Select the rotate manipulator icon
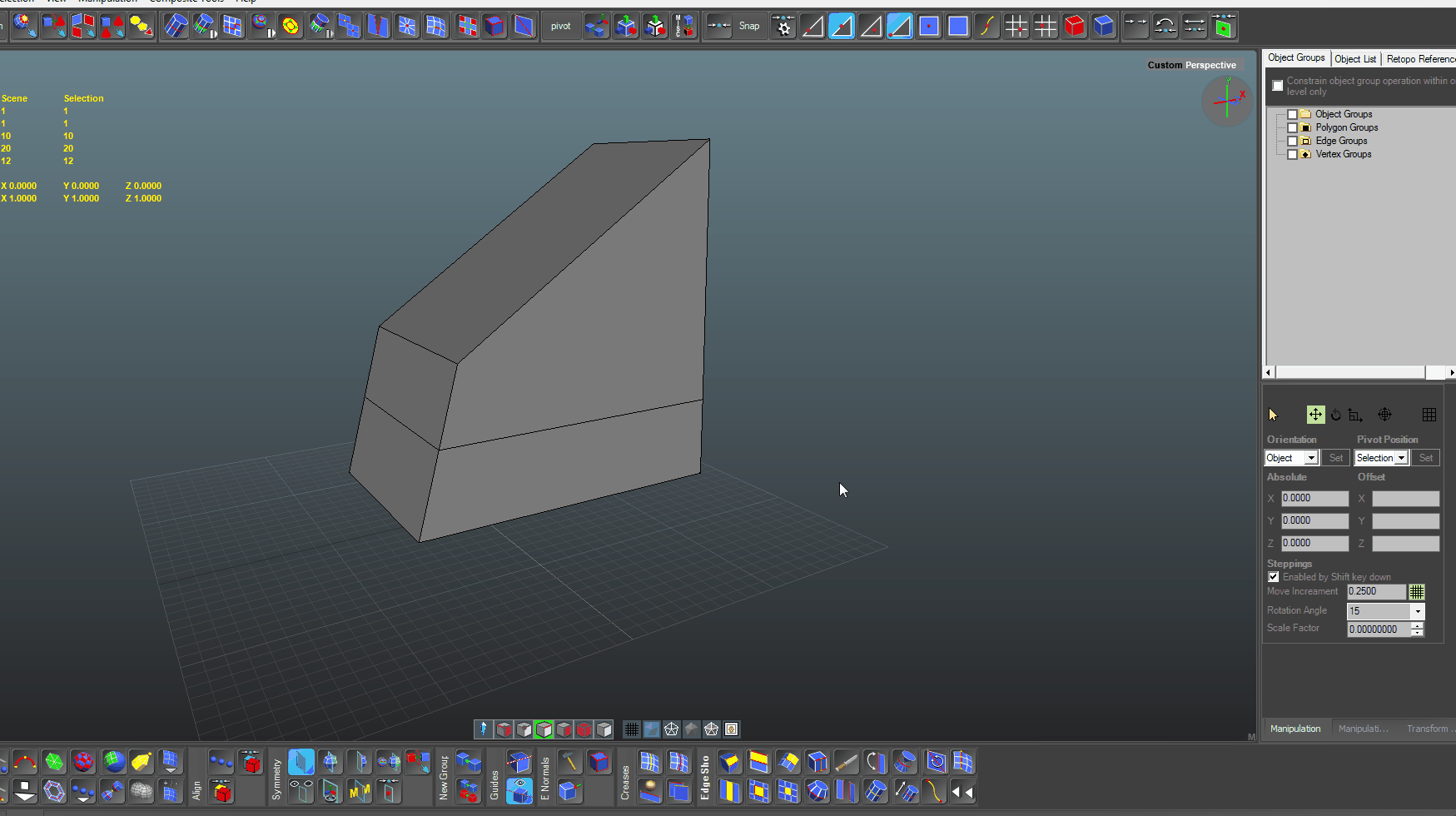 point(1335,415)
